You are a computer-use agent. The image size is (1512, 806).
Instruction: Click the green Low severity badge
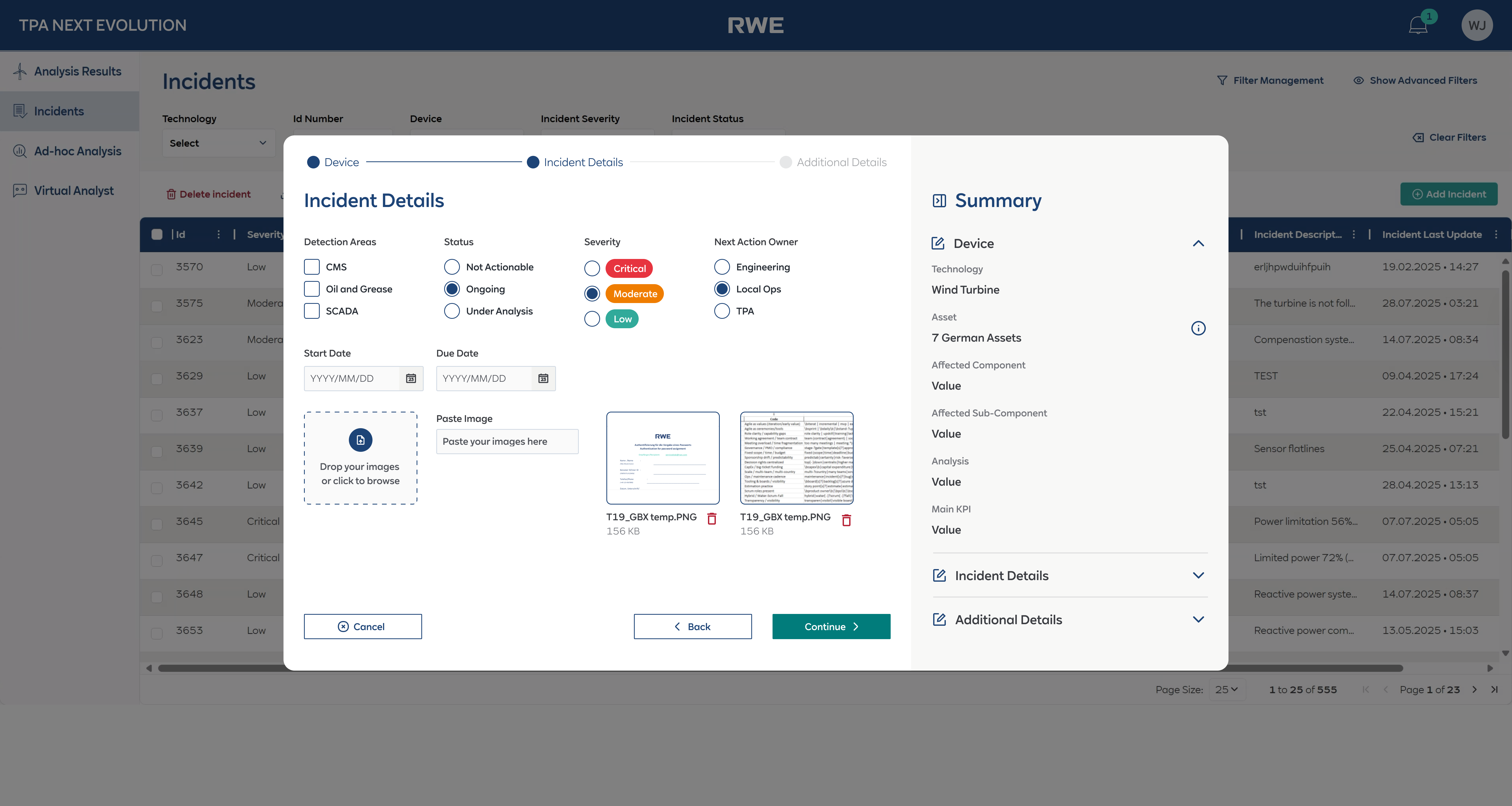click(x=622, y=319)
